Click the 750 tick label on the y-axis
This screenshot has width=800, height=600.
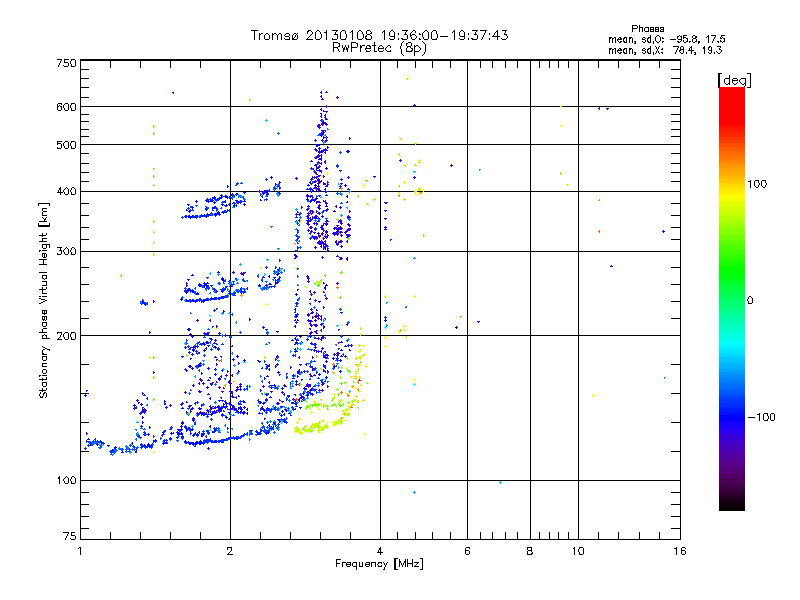66,62
